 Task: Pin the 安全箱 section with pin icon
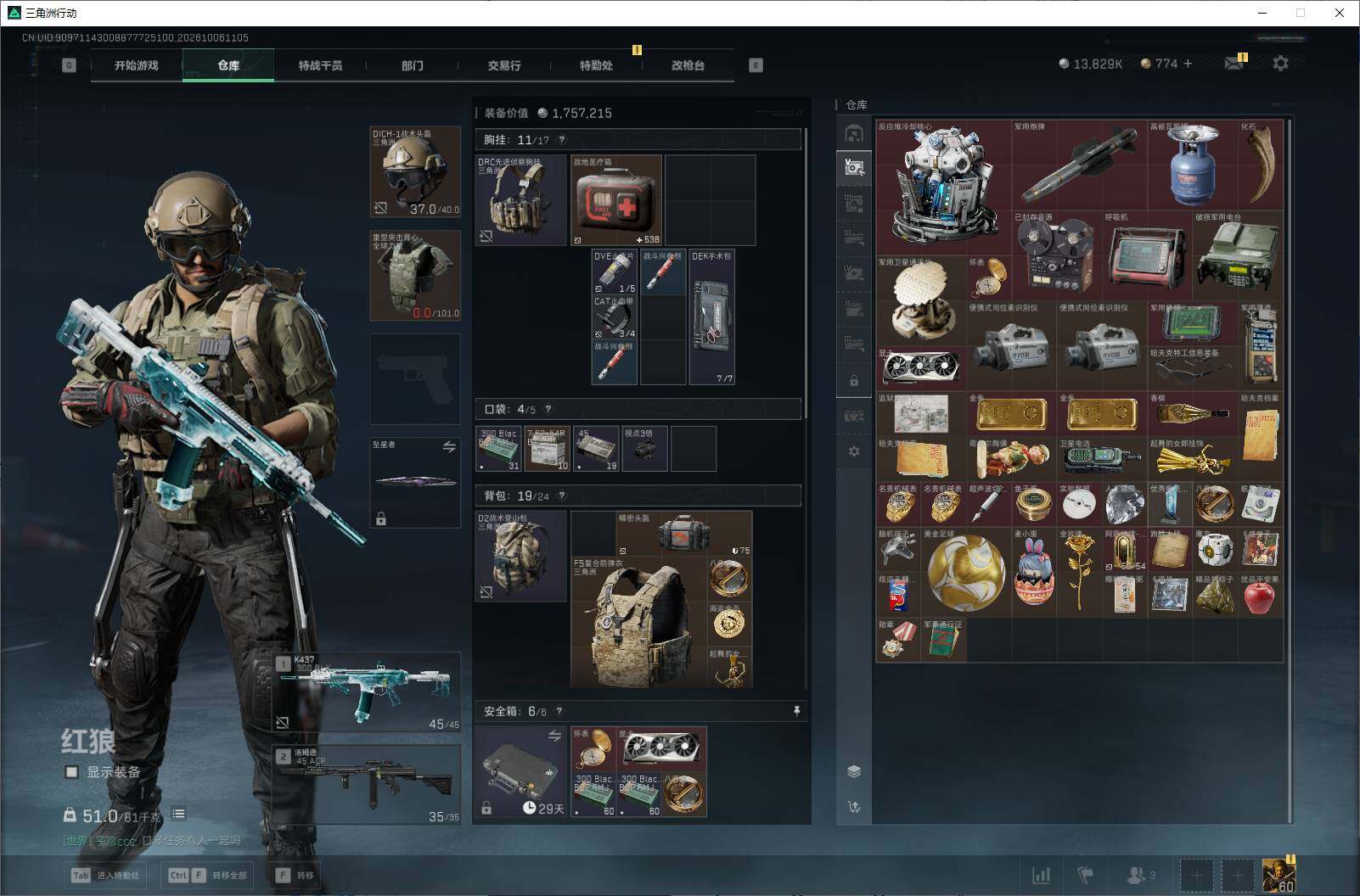796,711
